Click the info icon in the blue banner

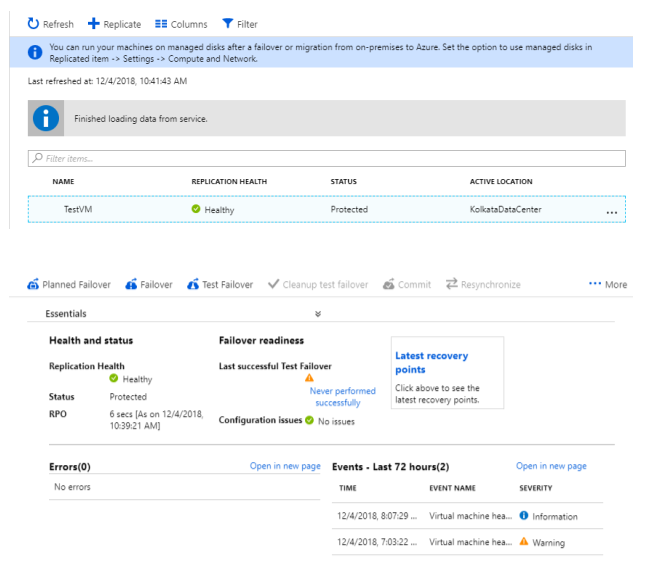(35, 52)
